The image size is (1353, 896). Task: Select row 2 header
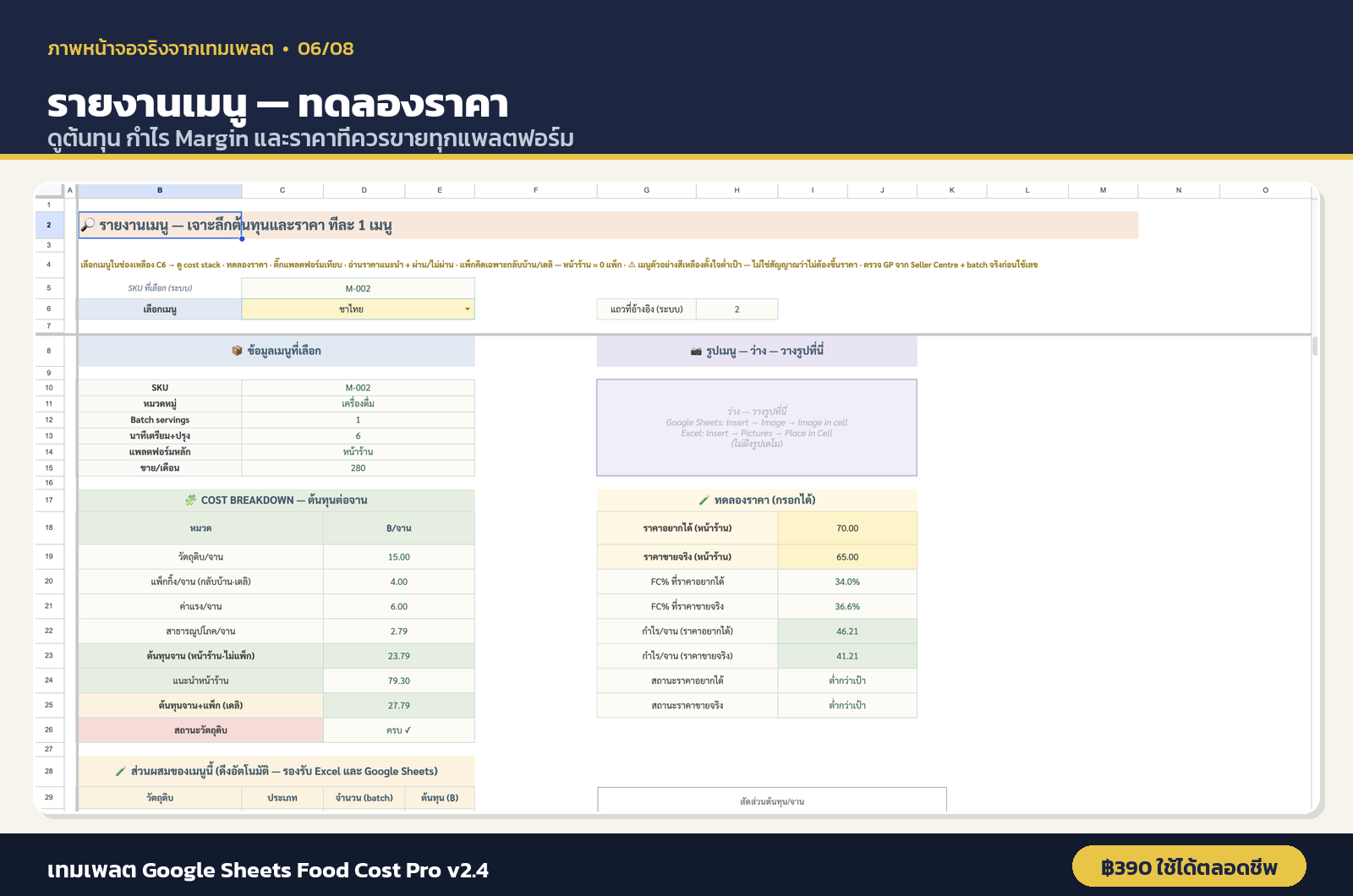point(49,225)
